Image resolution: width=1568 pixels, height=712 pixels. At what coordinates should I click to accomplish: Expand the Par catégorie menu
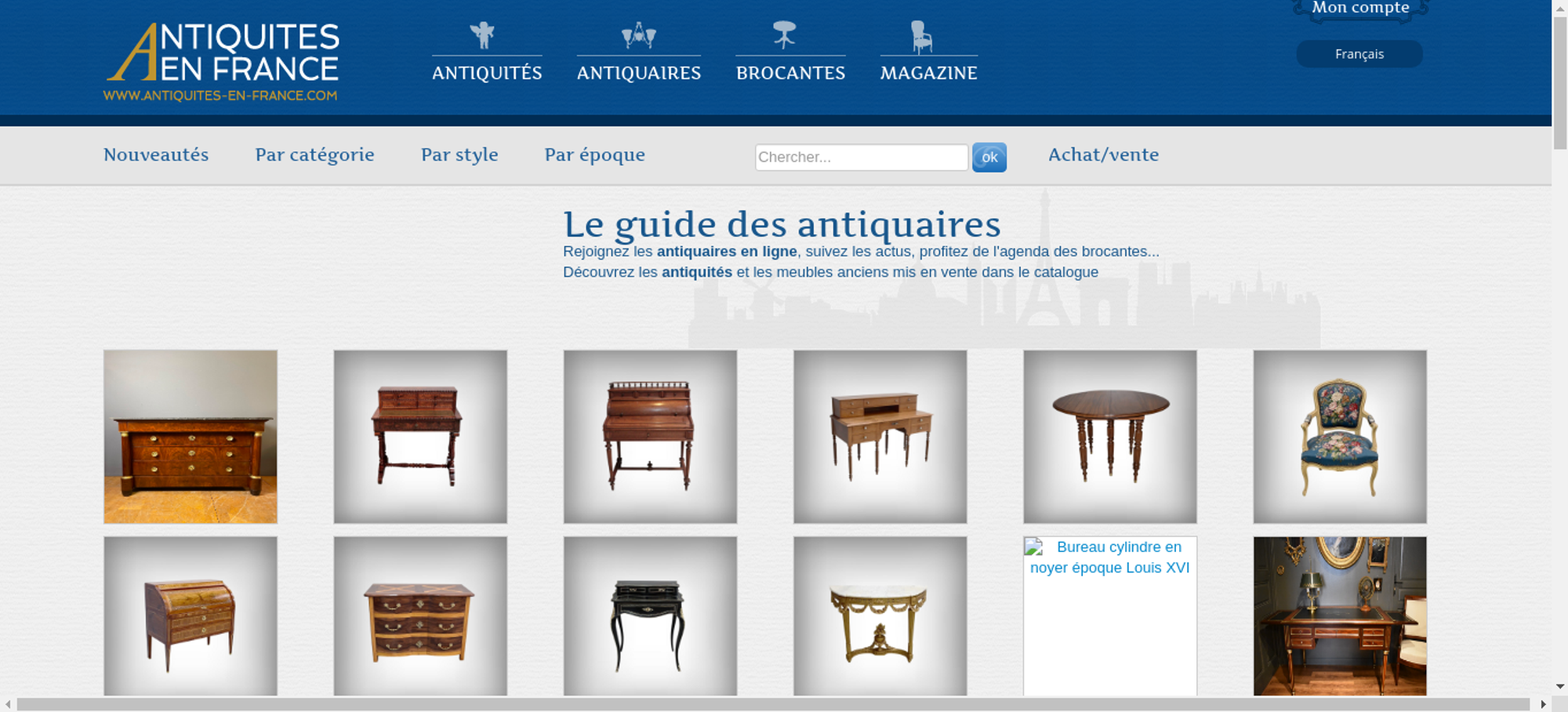click(314, 154)
